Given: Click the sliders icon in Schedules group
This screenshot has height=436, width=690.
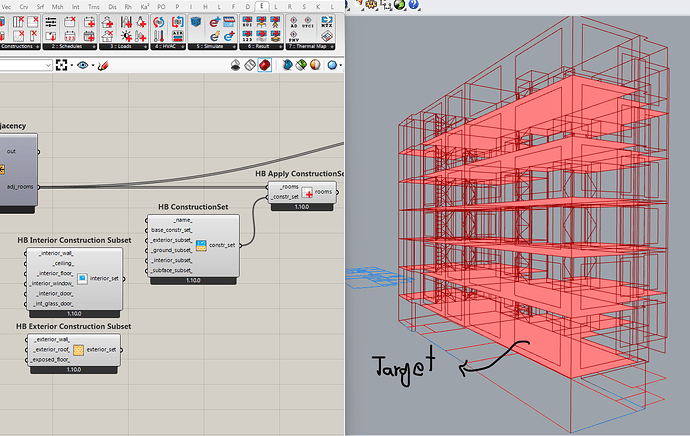Looking at the screenshot, I should (51, 22).
